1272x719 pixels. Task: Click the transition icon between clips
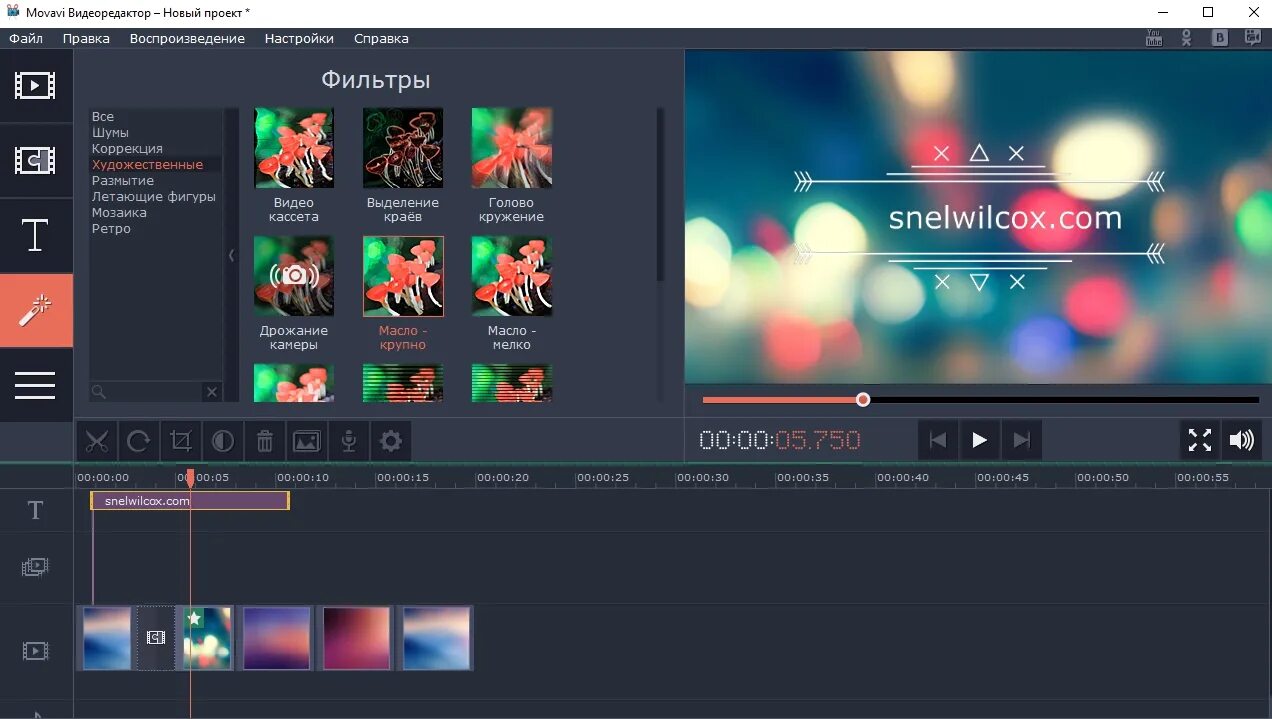[156, 637]
